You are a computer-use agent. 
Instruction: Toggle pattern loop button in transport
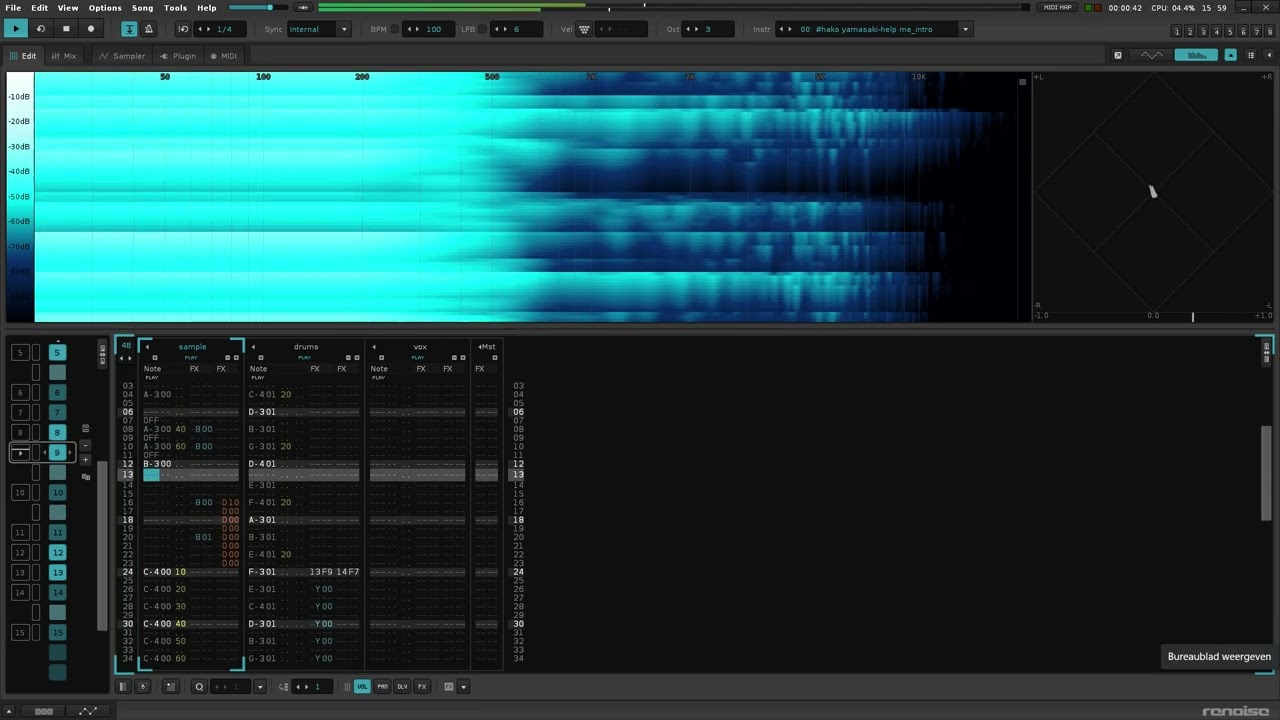point(41,29)
